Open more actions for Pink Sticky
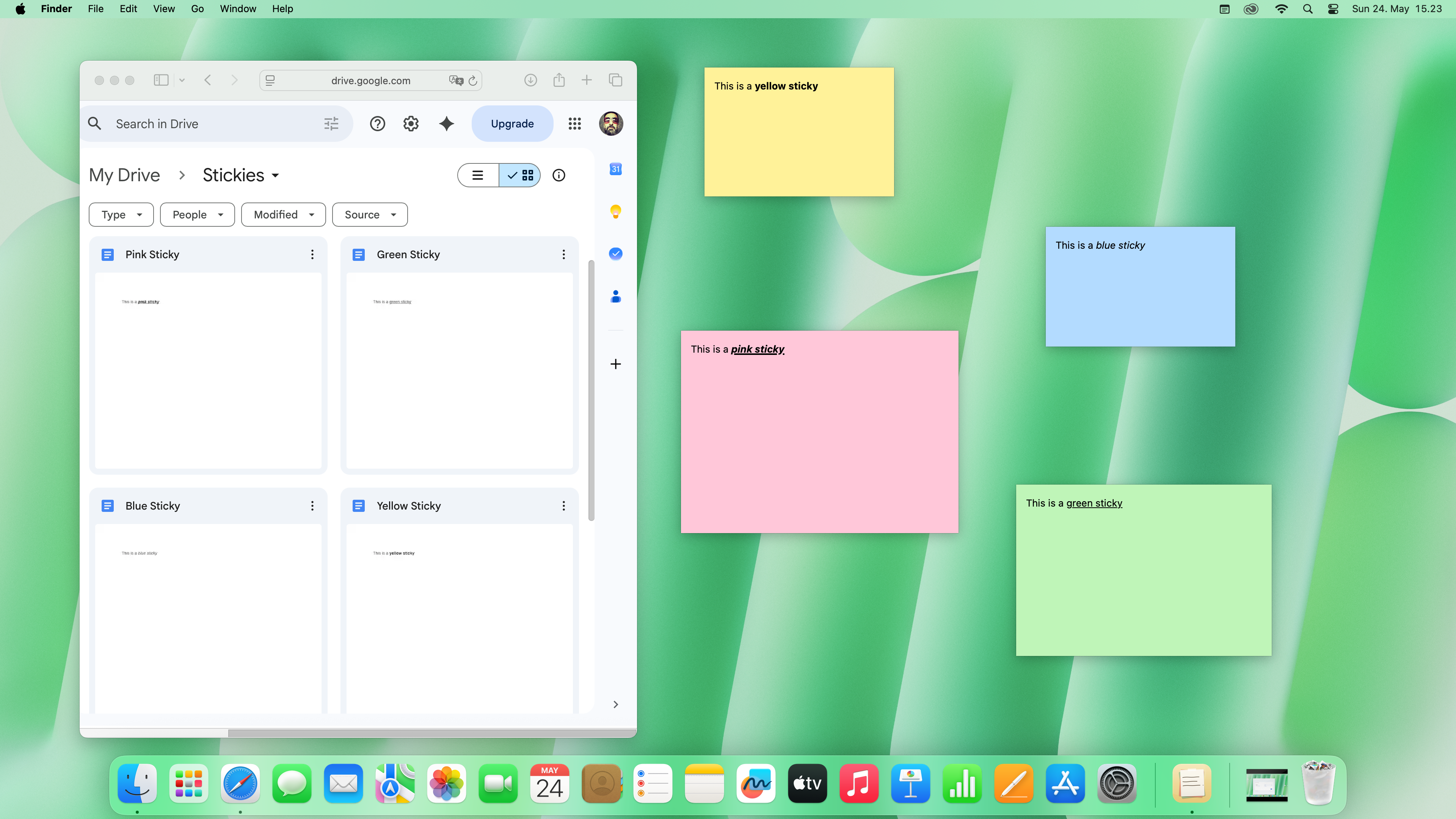 click(312, 254)
